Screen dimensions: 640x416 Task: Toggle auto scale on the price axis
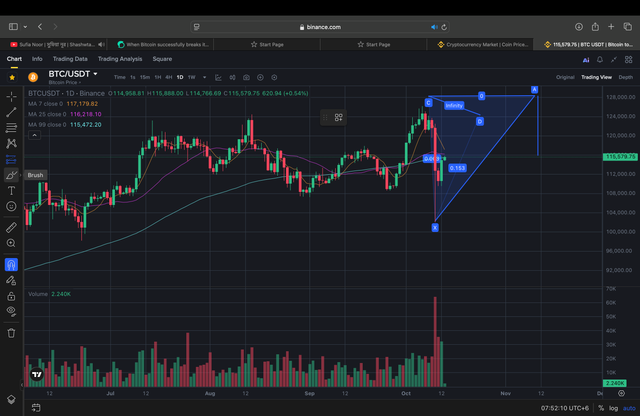point(629,408)
